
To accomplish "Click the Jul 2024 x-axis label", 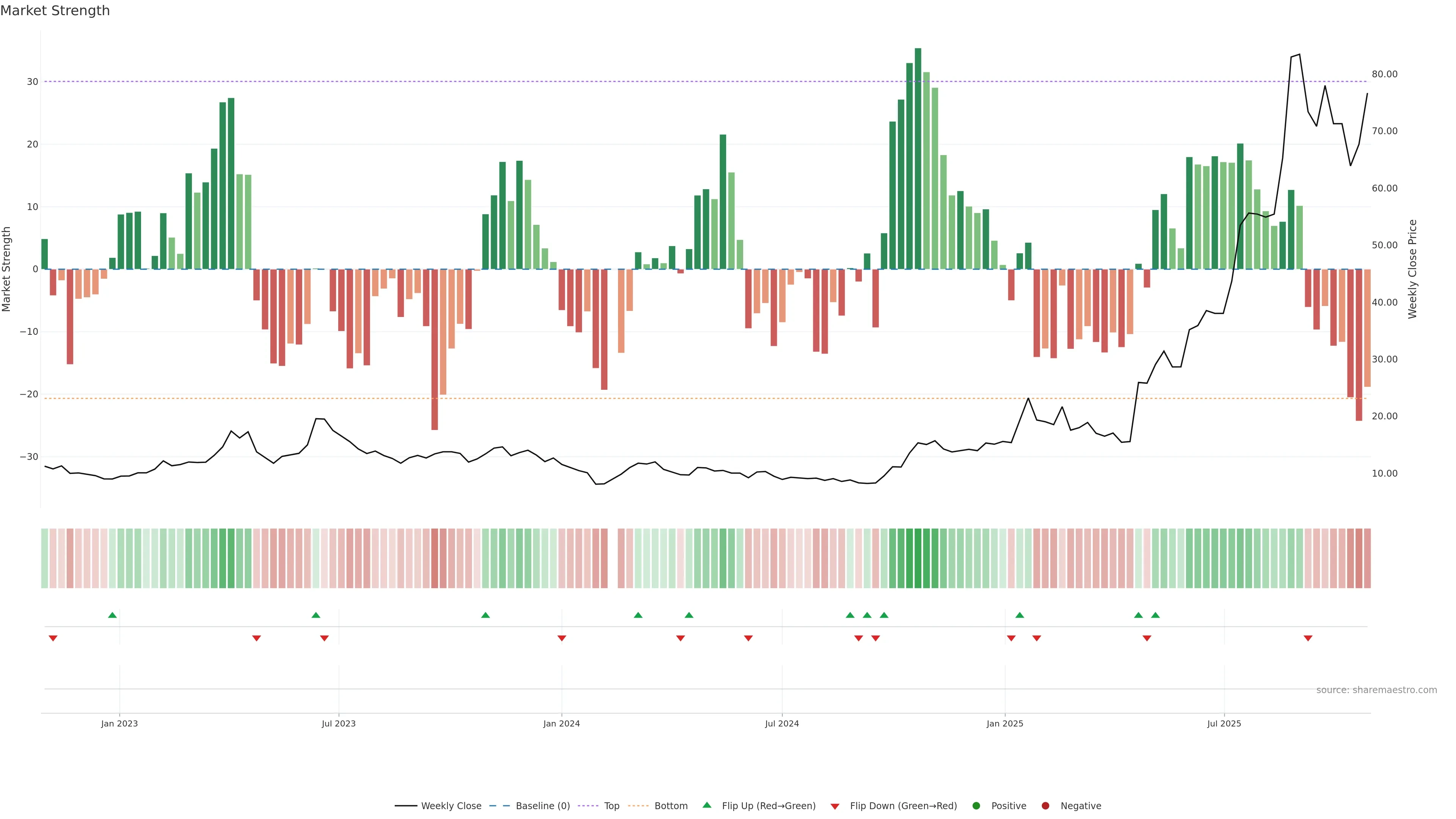I will (782, 723).
